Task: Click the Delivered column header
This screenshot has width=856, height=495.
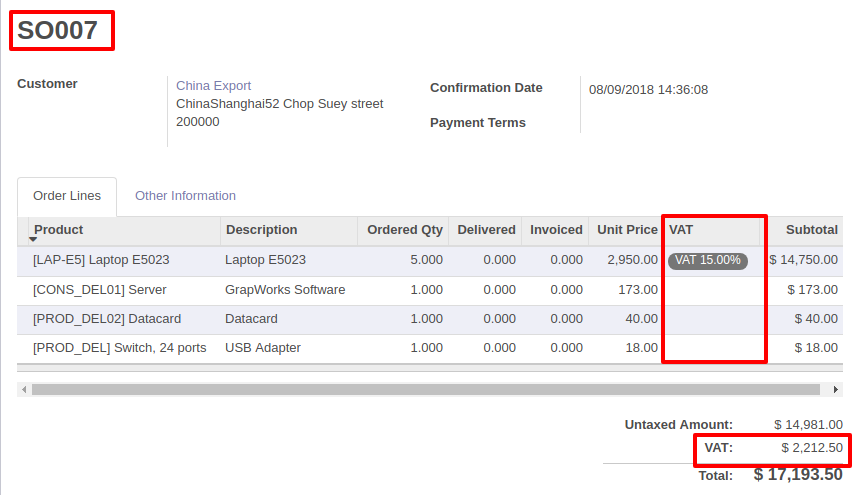Action: pyautogui.click(x=486, y=230)
